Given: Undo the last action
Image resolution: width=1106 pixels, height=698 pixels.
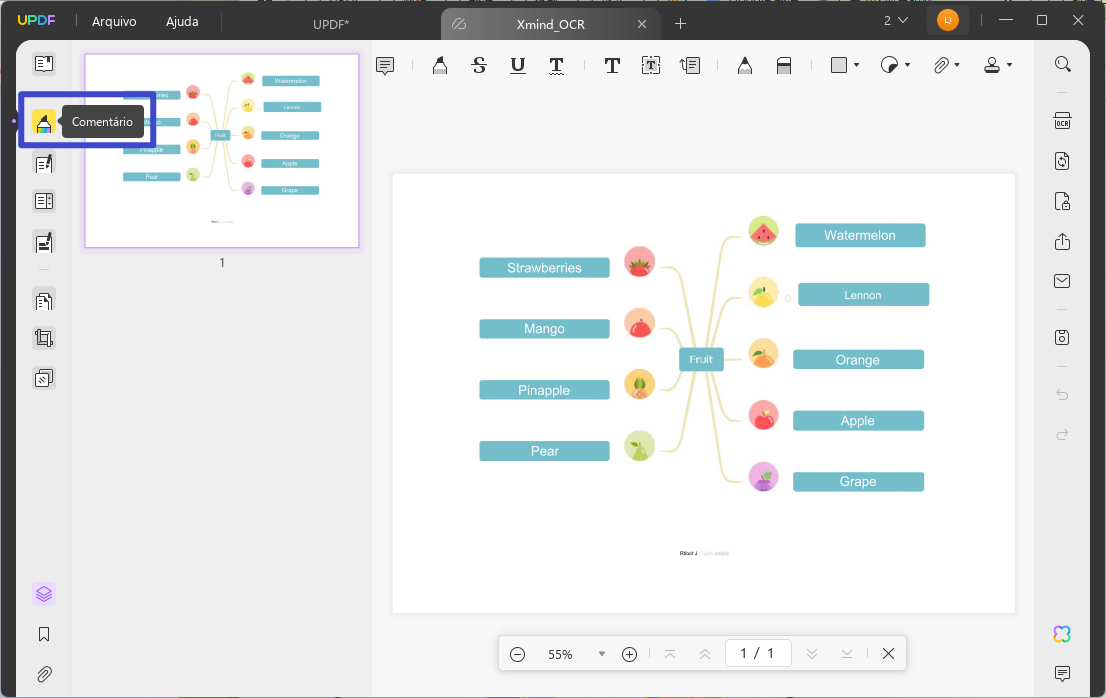Looking at the screenshot, I should tap(1062, 395).
